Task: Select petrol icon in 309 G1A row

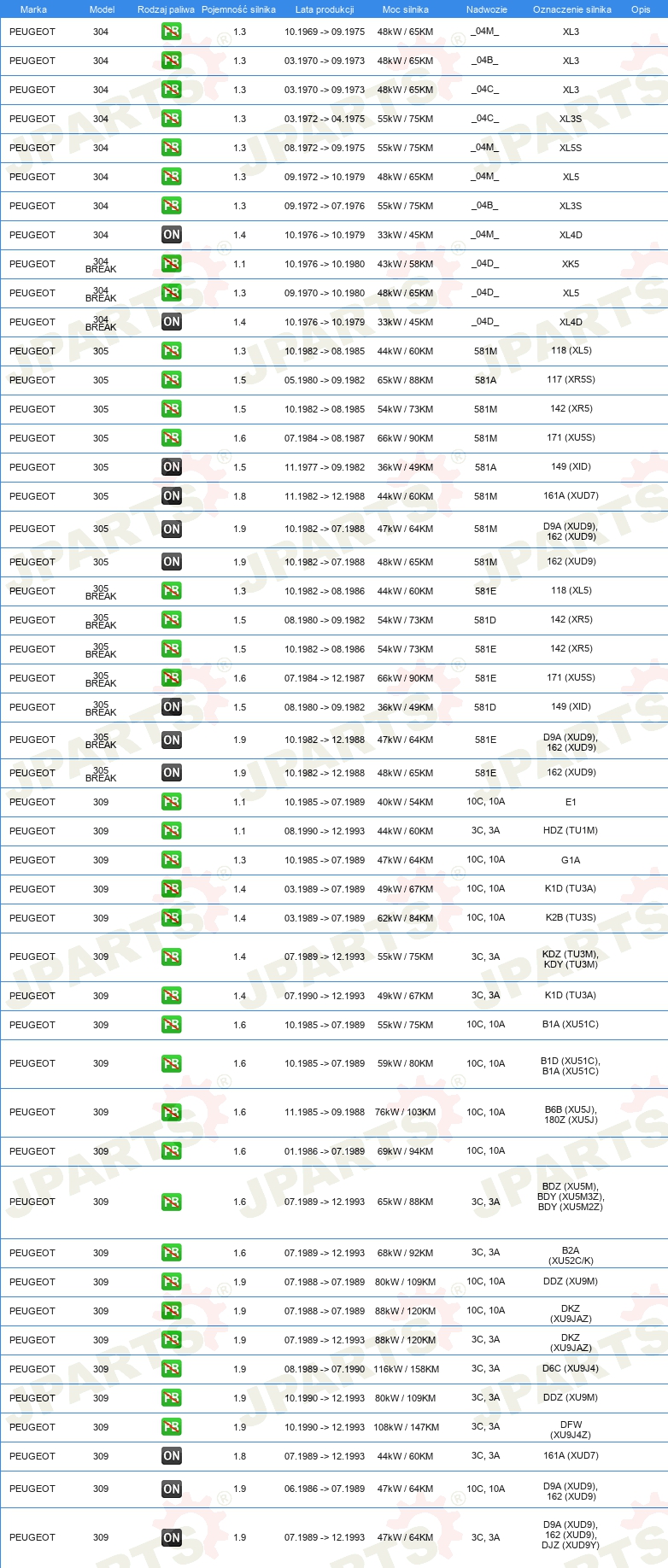Action: pyautogui.click(x=172, y=860)
